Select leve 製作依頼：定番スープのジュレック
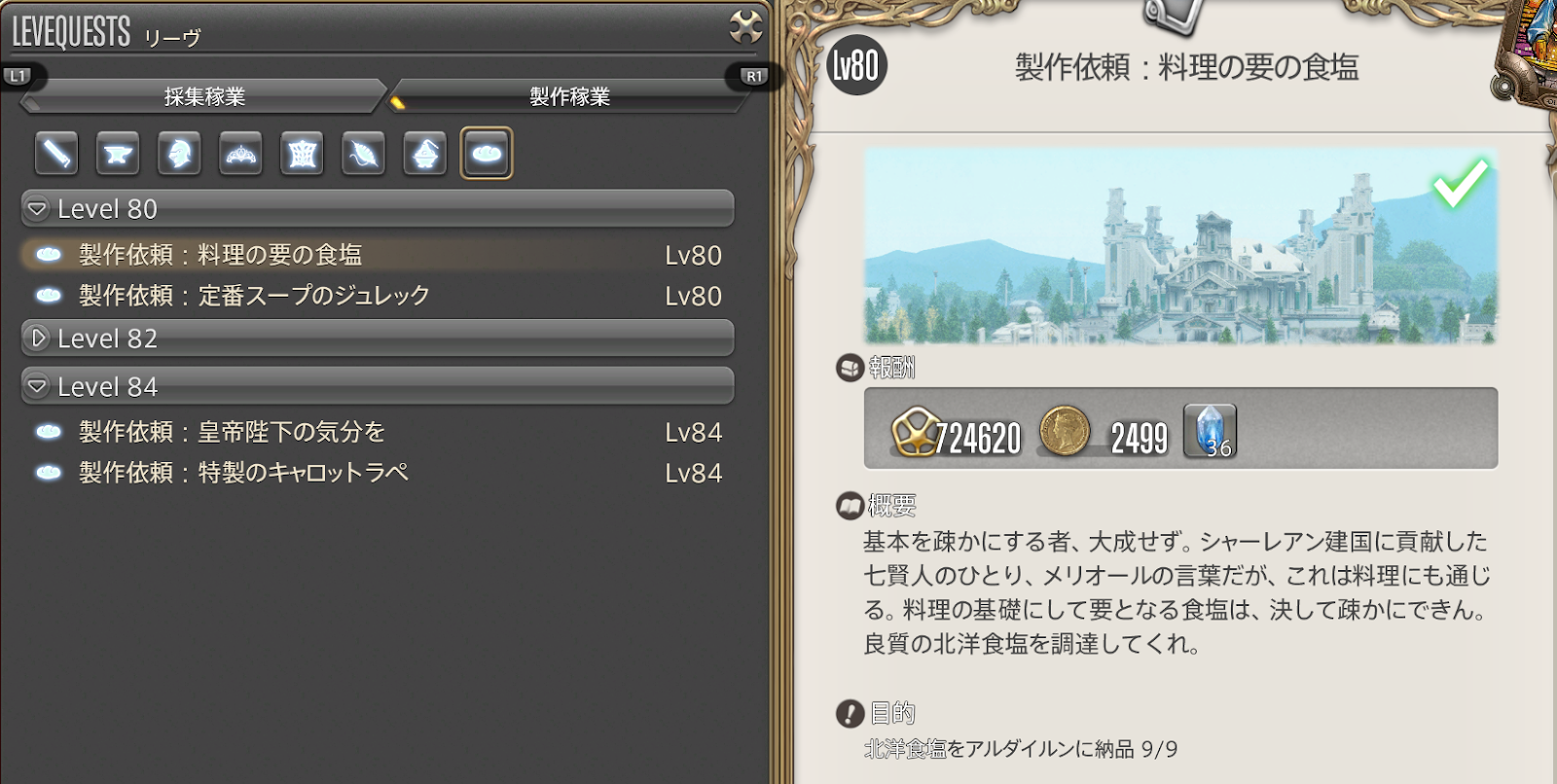 click(x=378, y=296)
